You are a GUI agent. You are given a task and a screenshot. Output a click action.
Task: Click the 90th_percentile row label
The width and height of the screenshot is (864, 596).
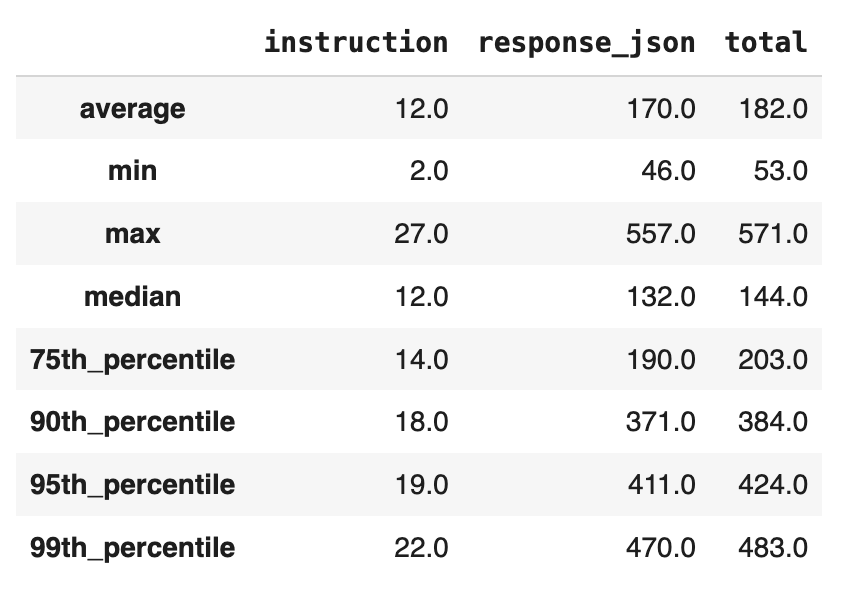pos(132,422)
